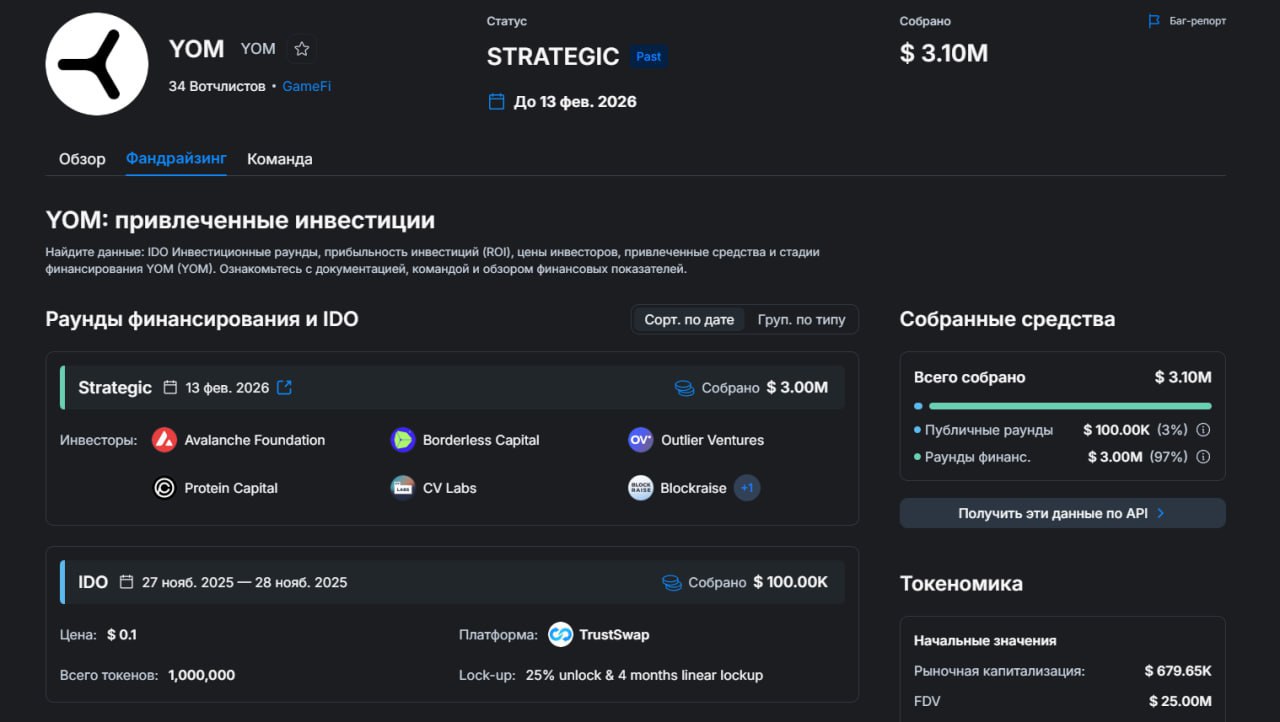Click the Protein Capital logo icon
Viewport: 1280px width, 722px height.
pyautogui.click(x=164, y=488)
